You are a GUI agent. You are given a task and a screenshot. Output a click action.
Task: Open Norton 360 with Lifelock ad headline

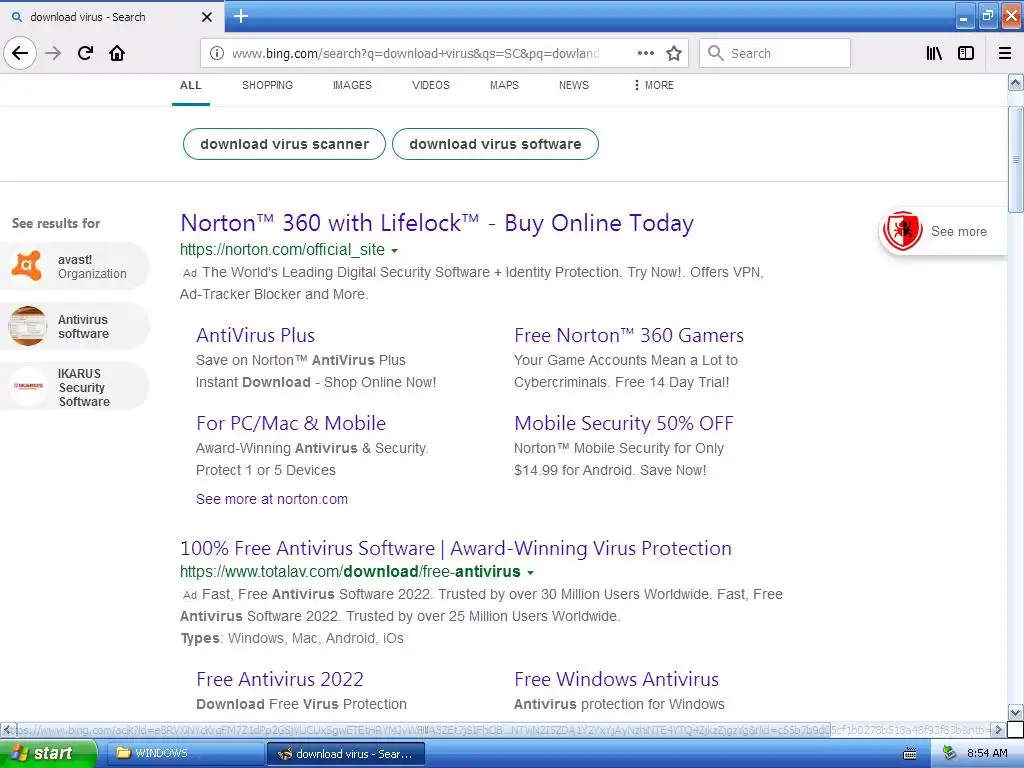pyautogui.click(x=437, y=223)
